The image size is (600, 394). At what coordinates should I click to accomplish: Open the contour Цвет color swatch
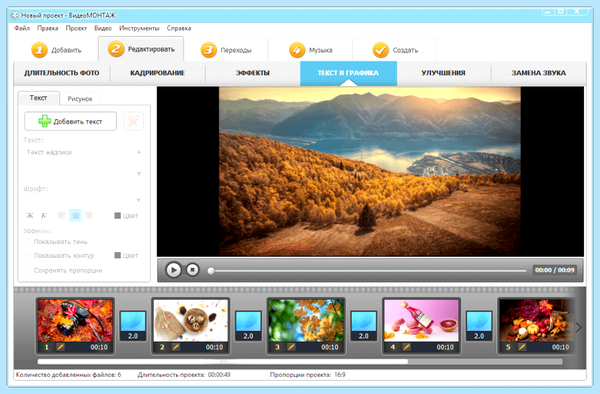coord(118,256)
